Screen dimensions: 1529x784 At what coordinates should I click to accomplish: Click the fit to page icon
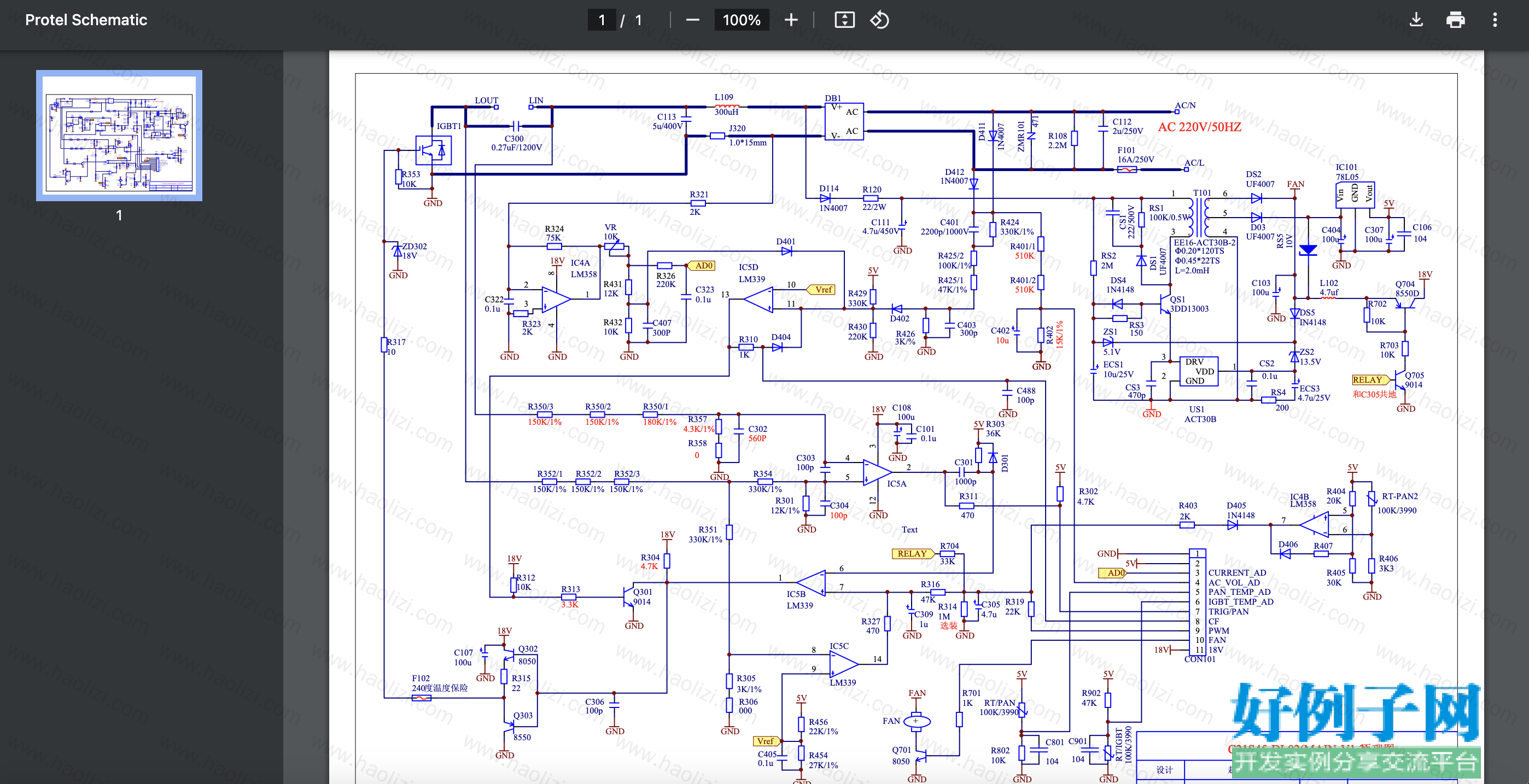[x=844, y=20]
